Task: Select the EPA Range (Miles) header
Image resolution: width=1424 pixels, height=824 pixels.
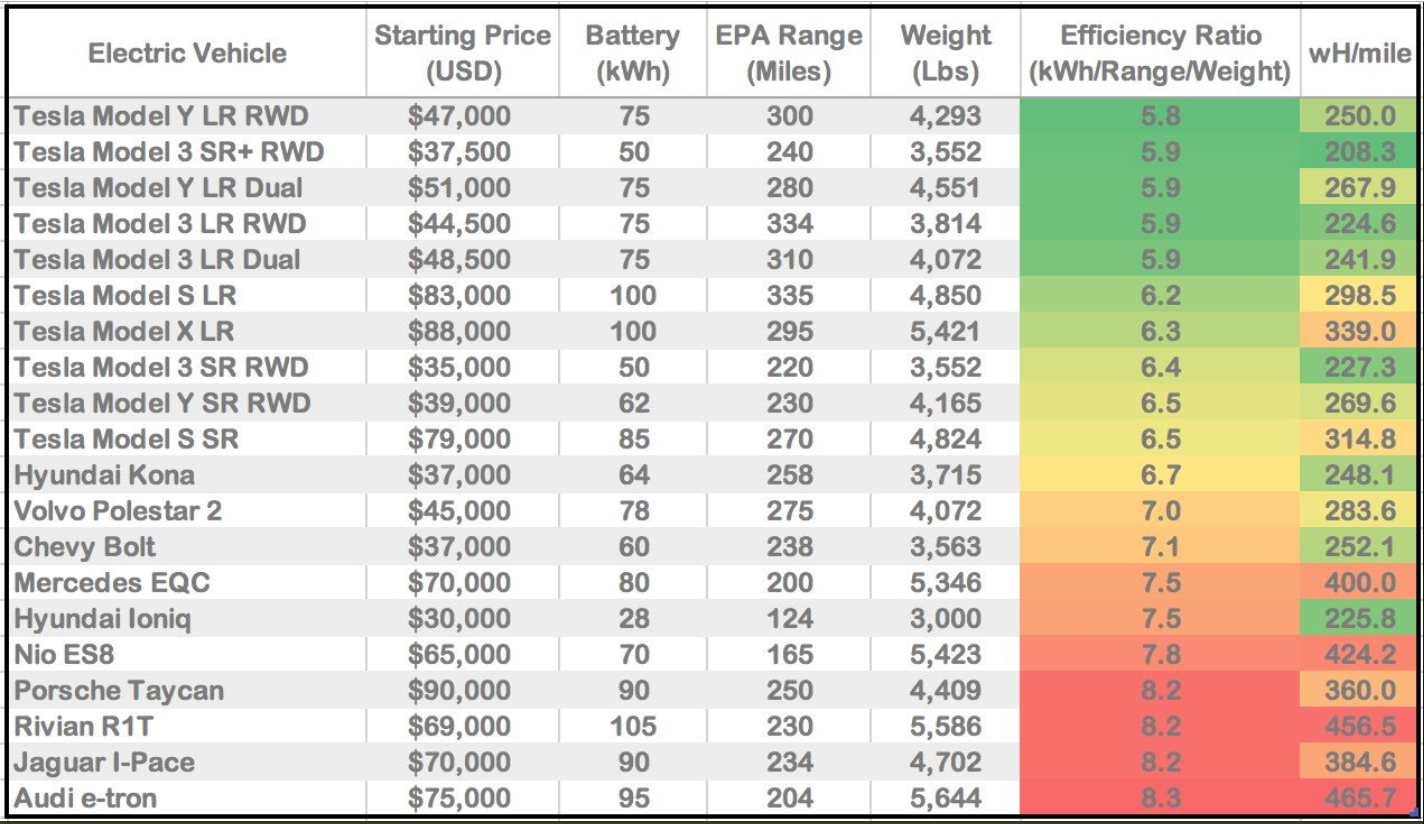Action: tap(789, 53)
